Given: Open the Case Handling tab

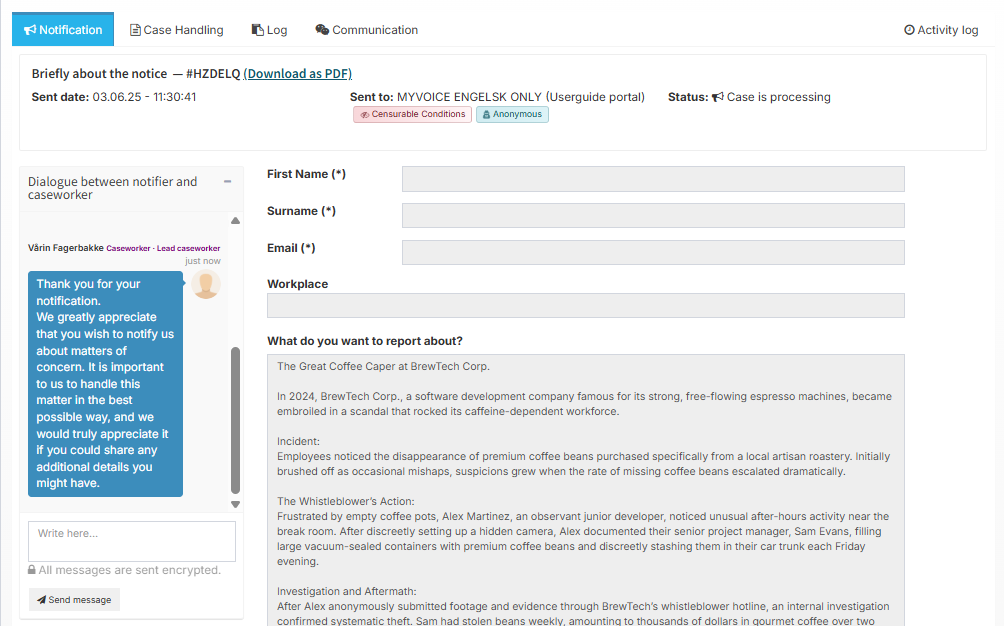Looking at the screenshot, I should (x=177, y=30).
